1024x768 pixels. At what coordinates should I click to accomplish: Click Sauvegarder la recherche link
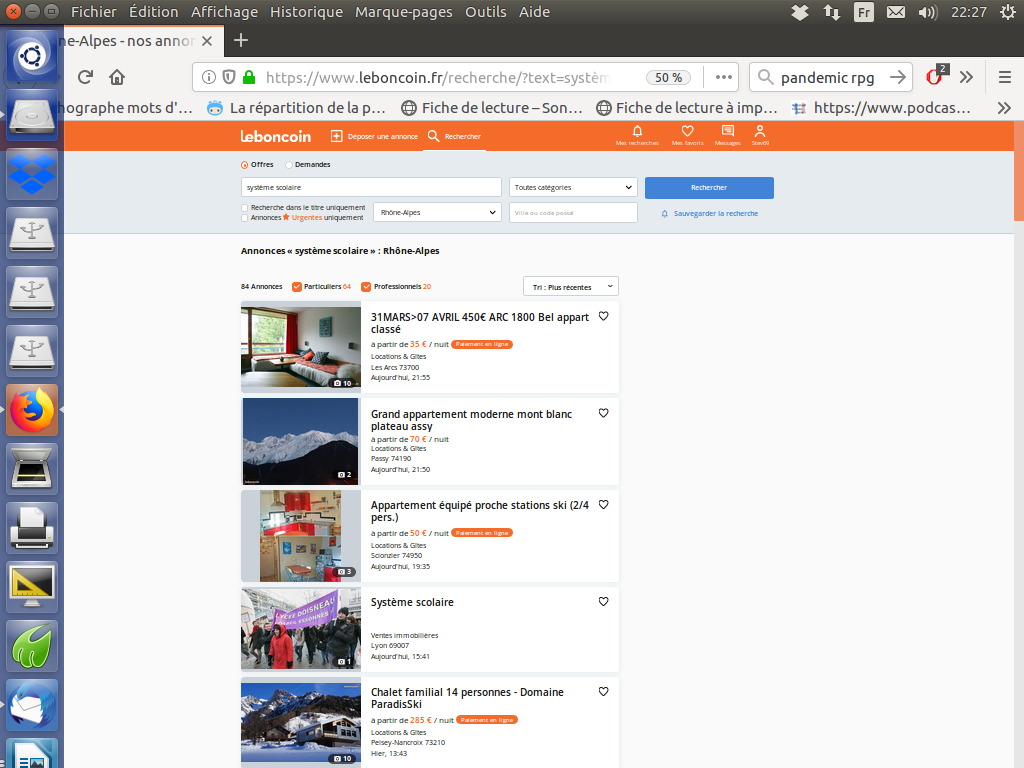[714, 214]
